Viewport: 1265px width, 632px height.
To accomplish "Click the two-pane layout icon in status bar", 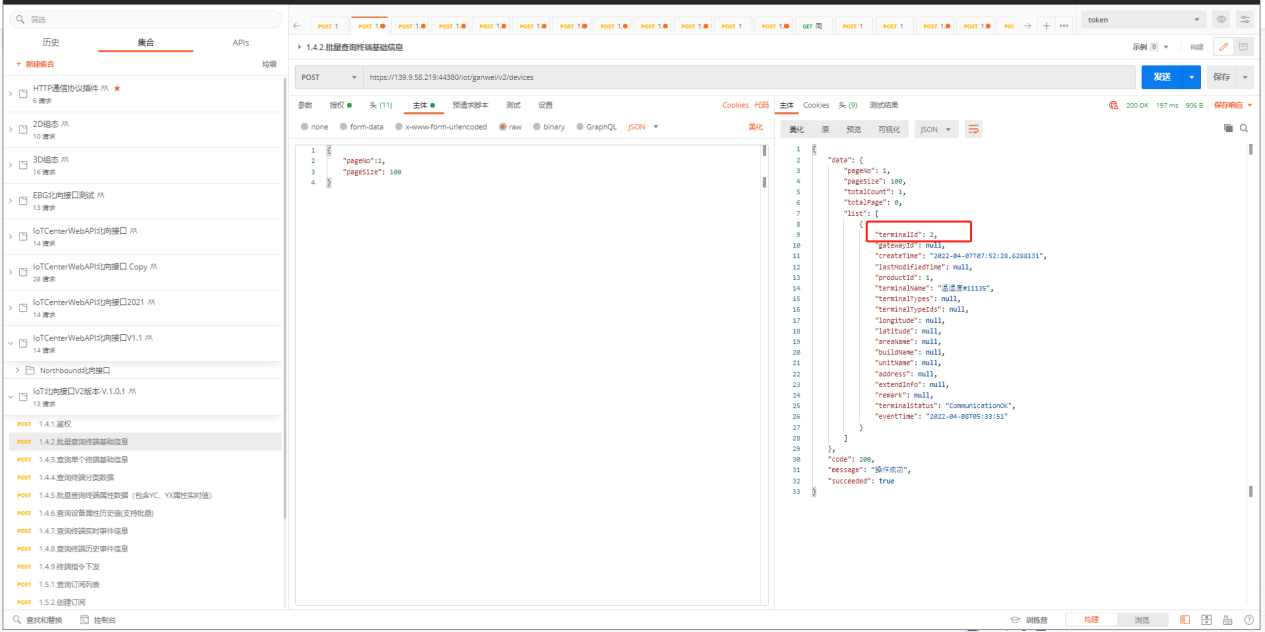I will 1204,620.
